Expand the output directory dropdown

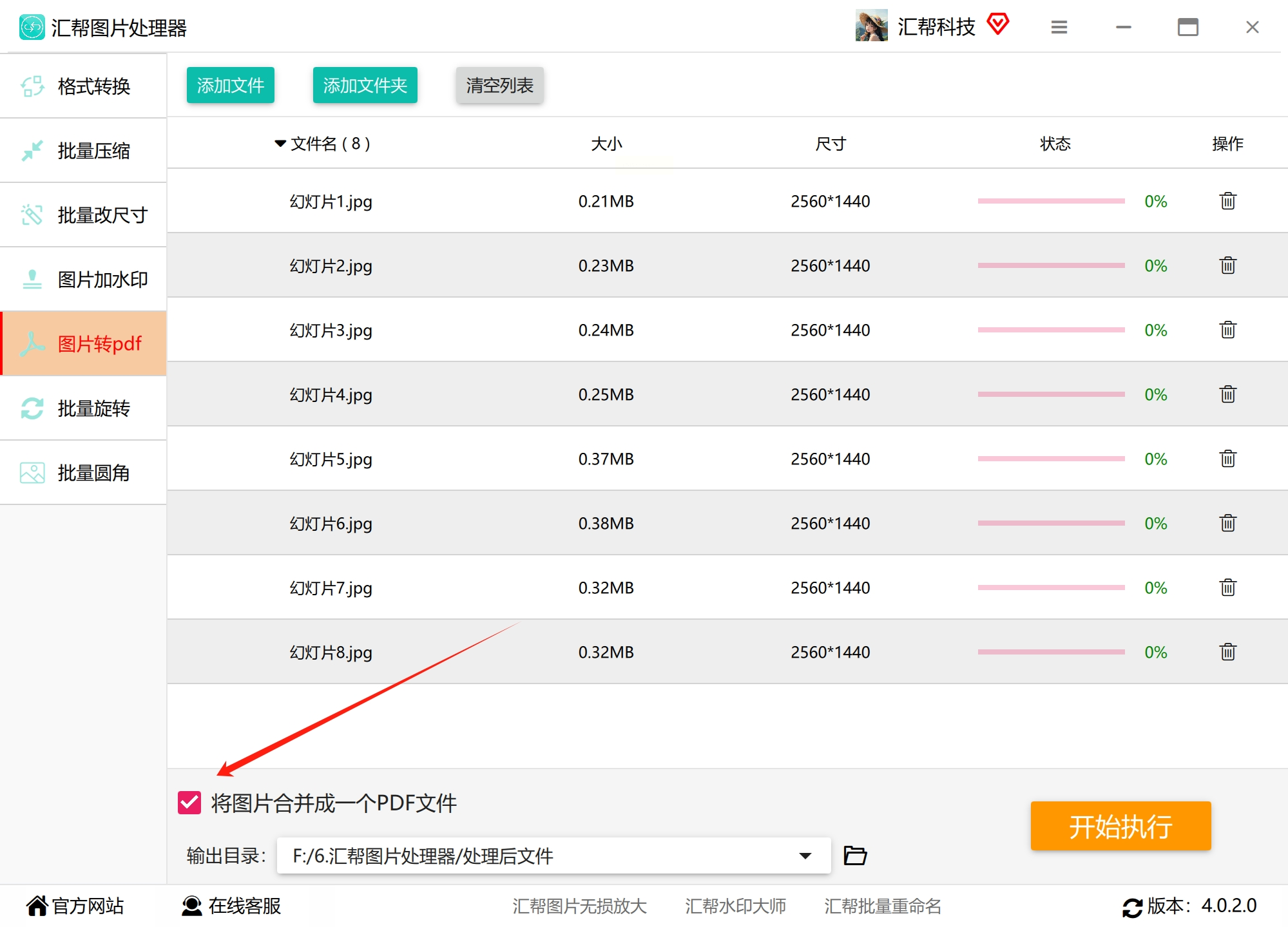(x=805, y=855)
